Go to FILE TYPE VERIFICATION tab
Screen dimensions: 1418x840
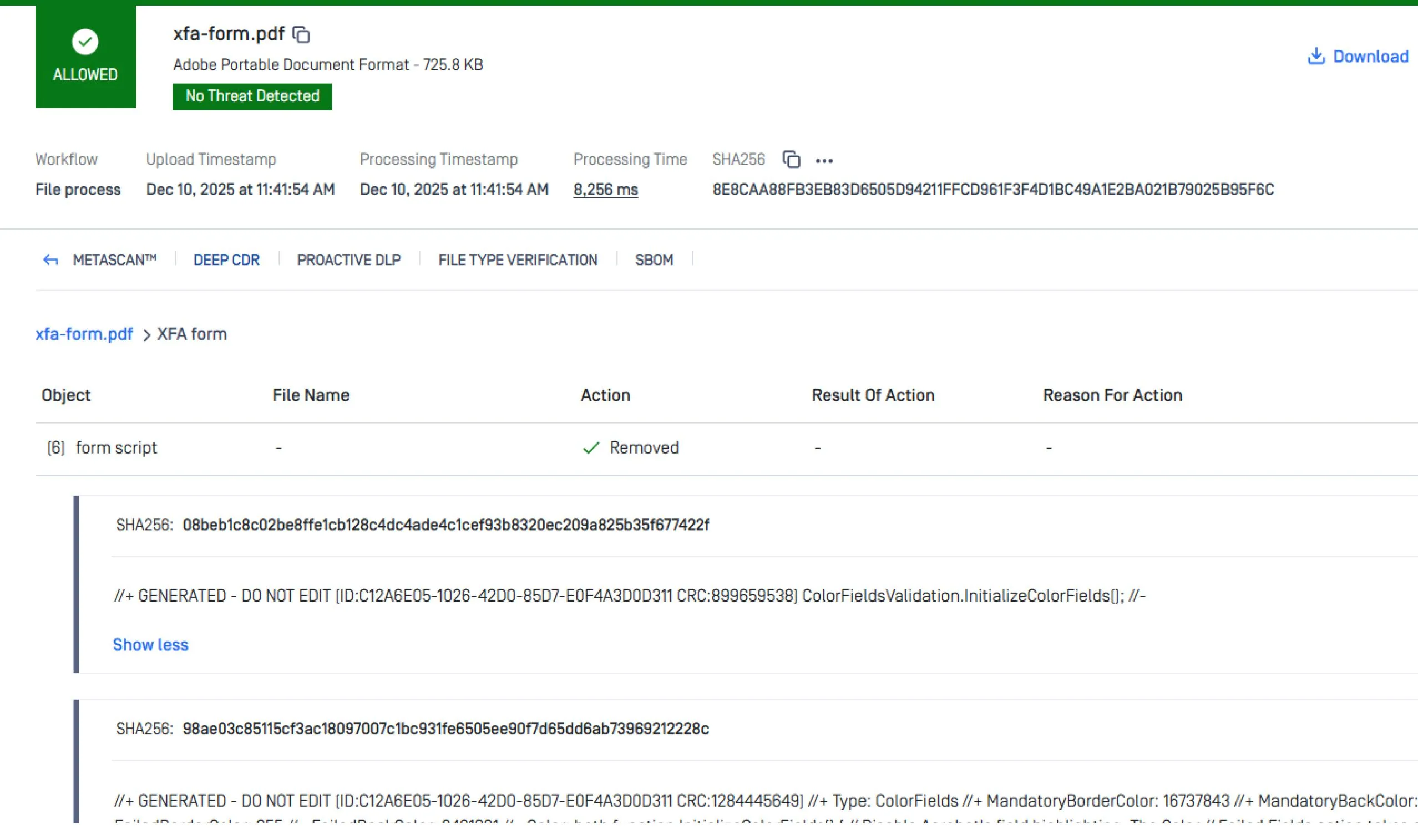point(518,260)
